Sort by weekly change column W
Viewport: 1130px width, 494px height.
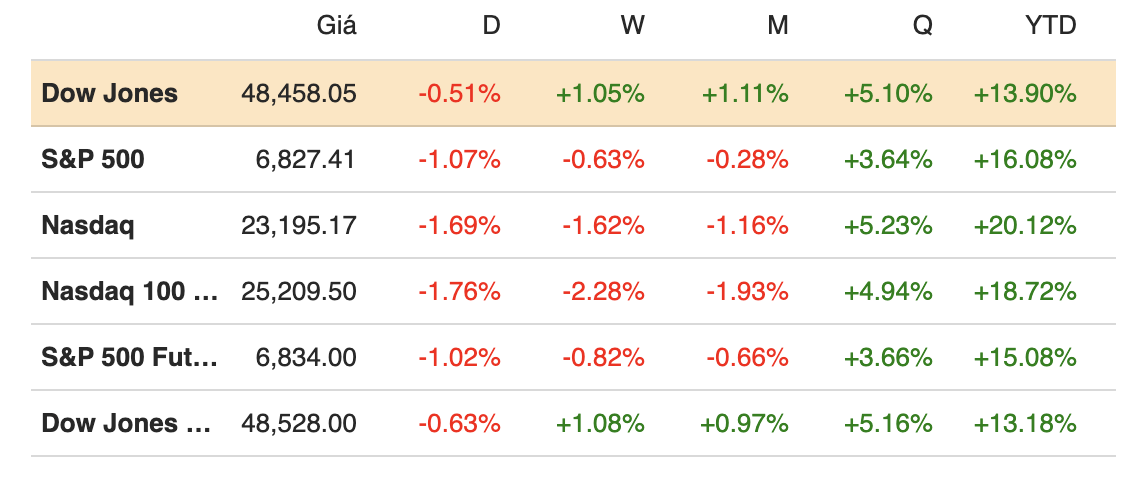(x=632, y=26)
